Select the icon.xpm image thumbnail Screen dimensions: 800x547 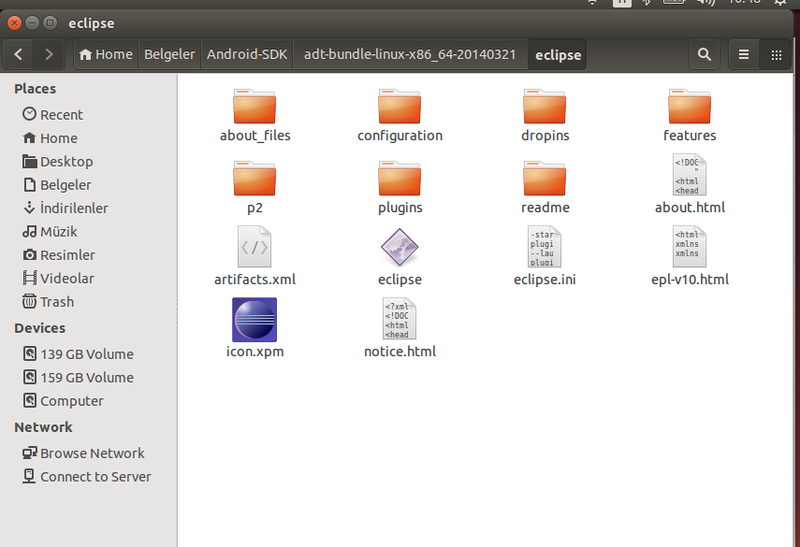255,319
